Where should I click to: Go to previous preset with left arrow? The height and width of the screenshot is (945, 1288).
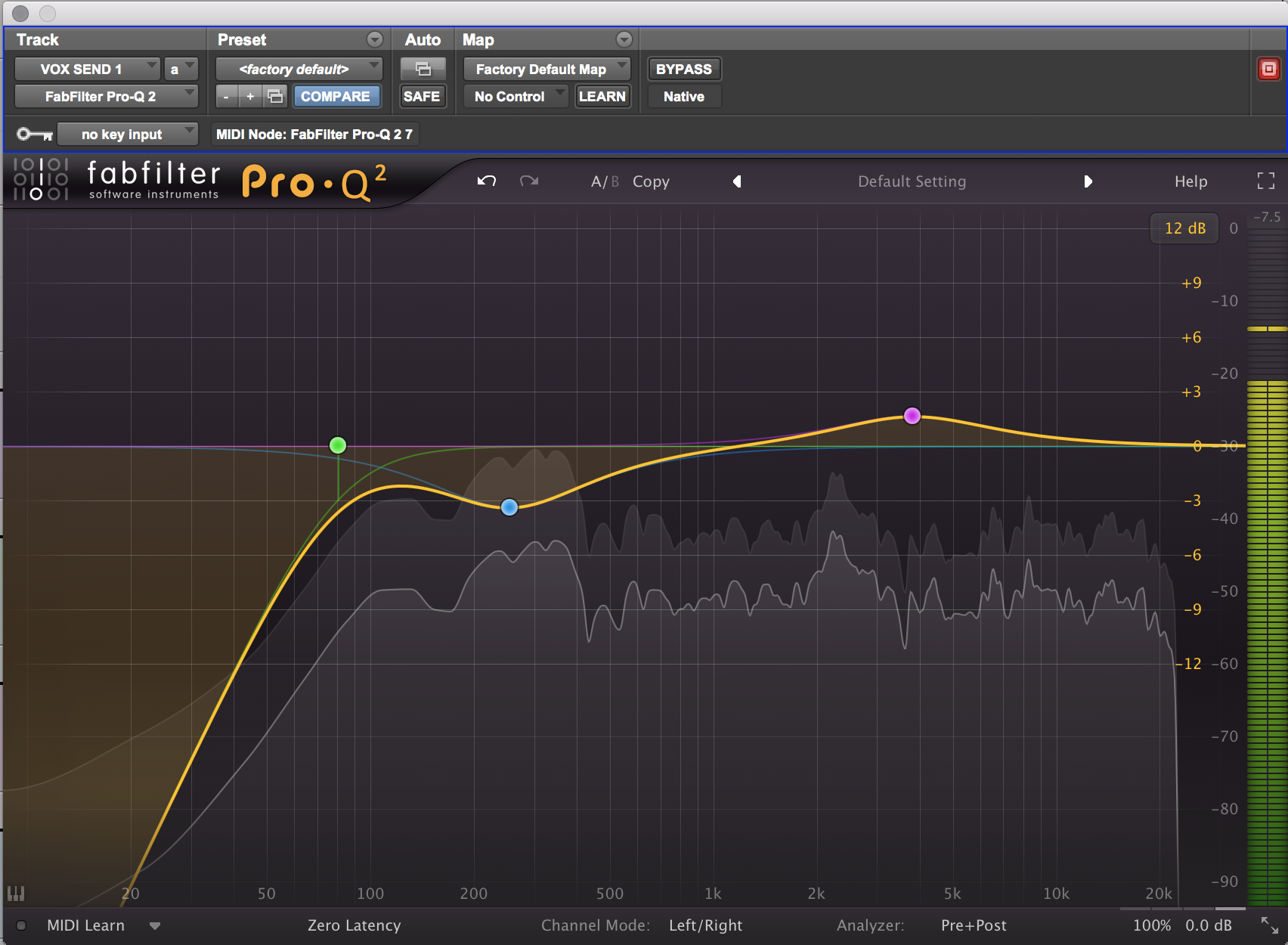tap(737, 181)
